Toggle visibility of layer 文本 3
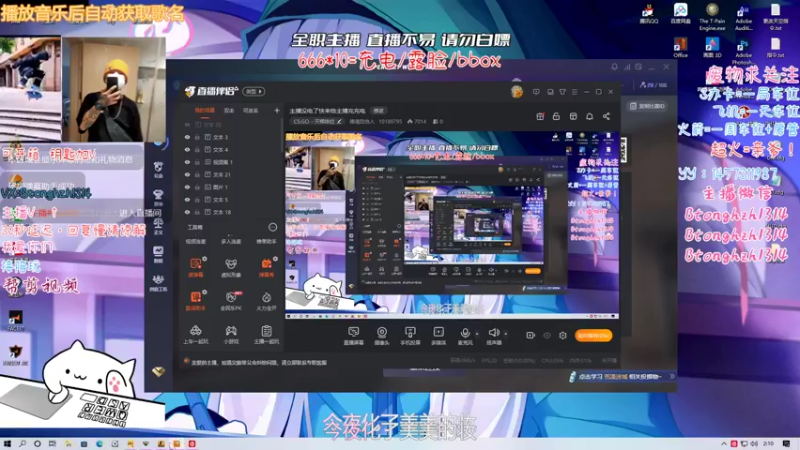 [x=187, y=137]
